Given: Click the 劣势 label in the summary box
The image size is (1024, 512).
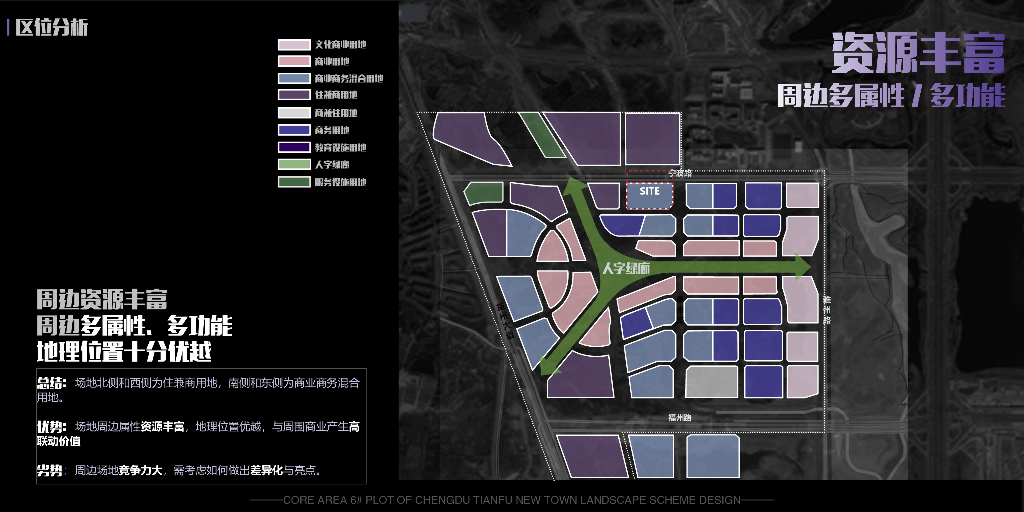Looking at the screenshot, I should click(x=52, y=470).
